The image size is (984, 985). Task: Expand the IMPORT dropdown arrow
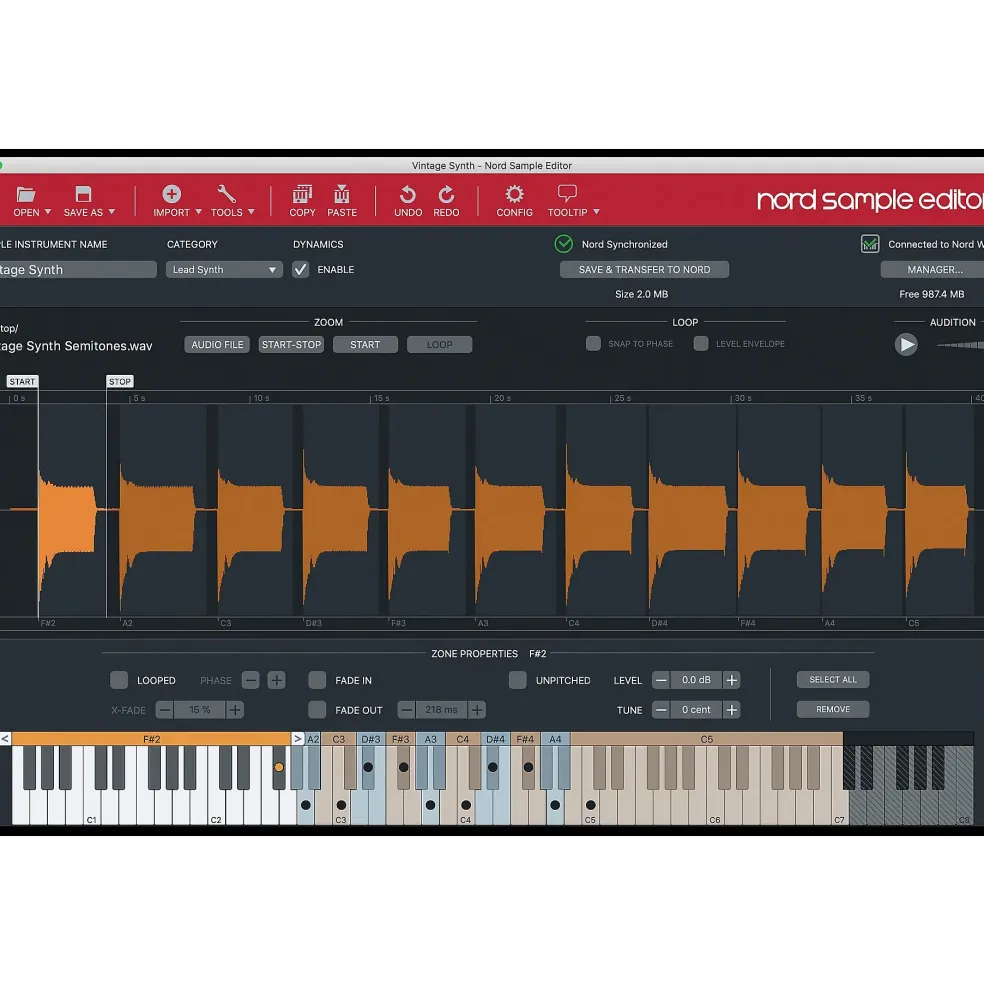199,212
